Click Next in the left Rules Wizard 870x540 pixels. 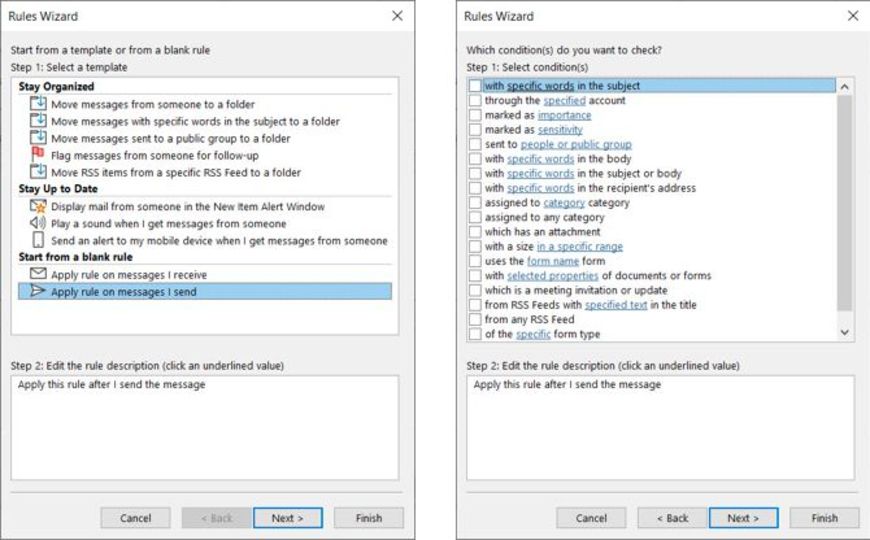tap(287, 518)
